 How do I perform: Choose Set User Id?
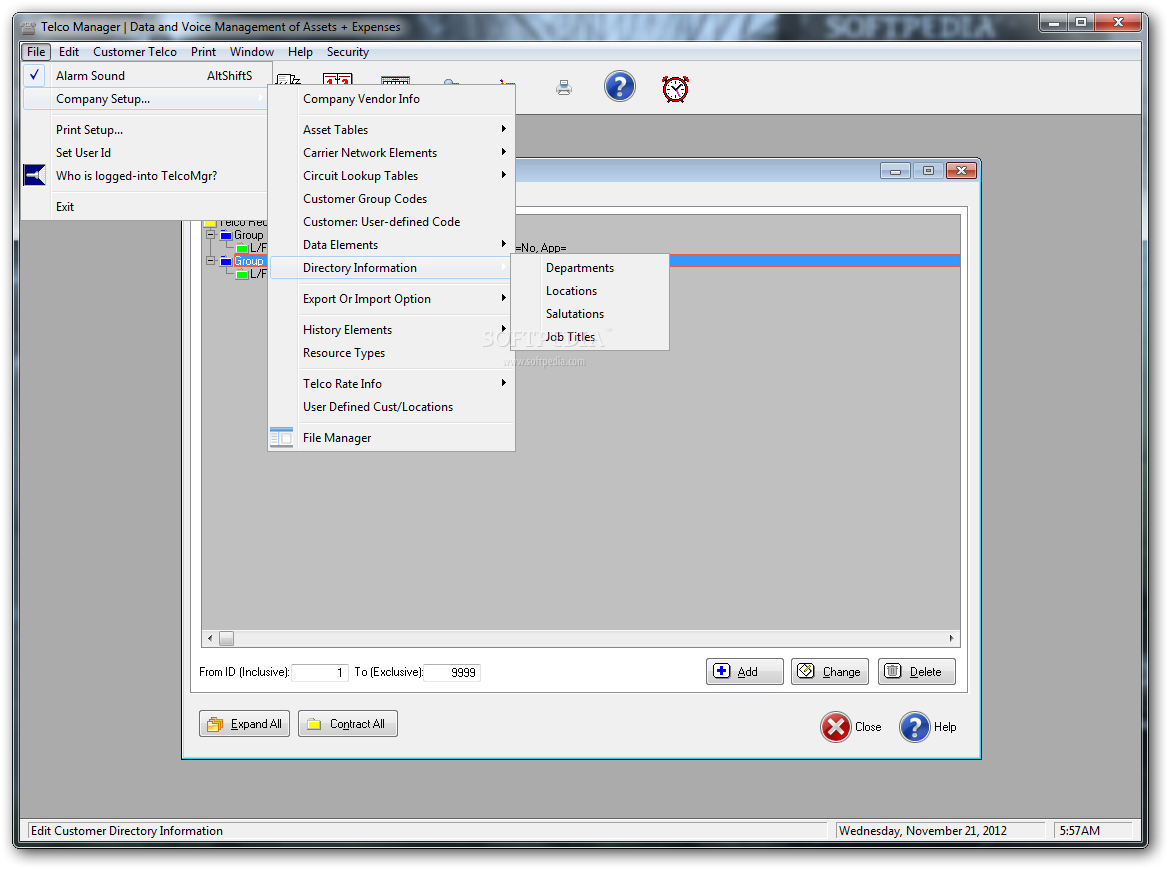pos(145,152)
